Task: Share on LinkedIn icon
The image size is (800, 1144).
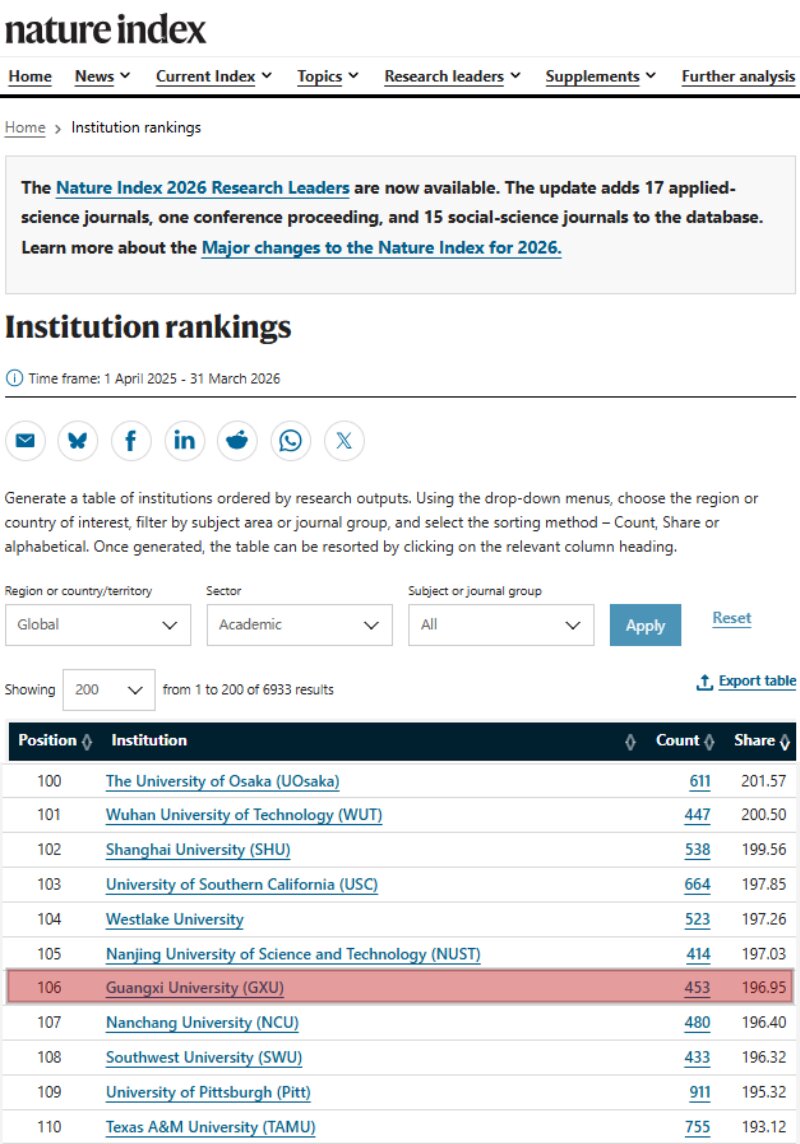Action: click(185, 441)
